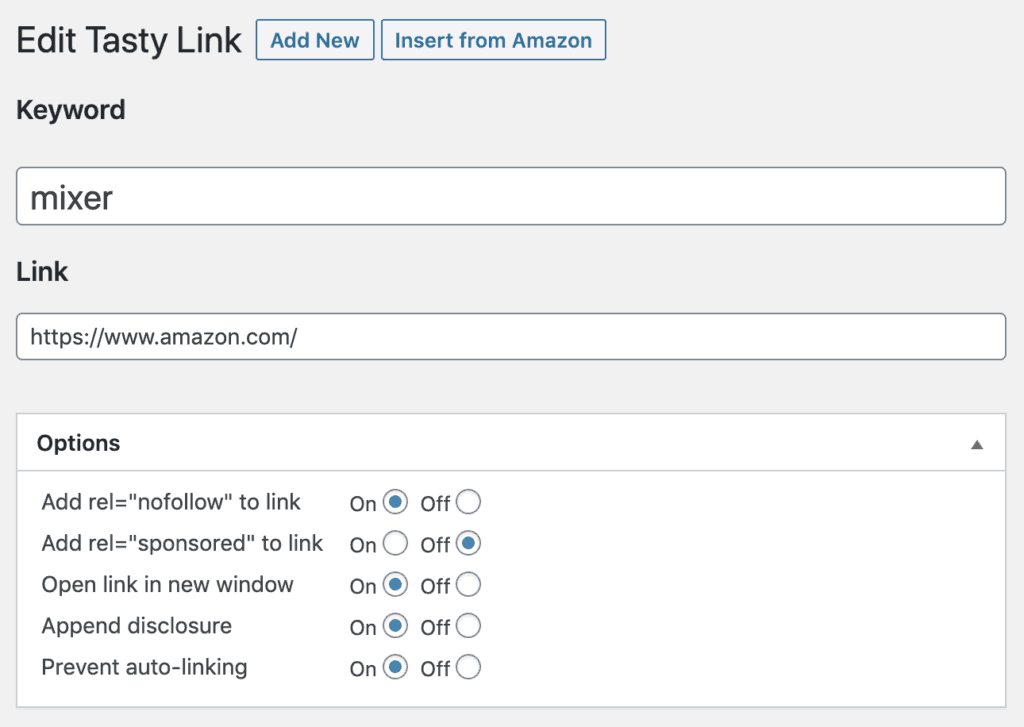Screen dimensions: 1024x727
Task: Click the Keyword heading label
Action: (71, 110)
